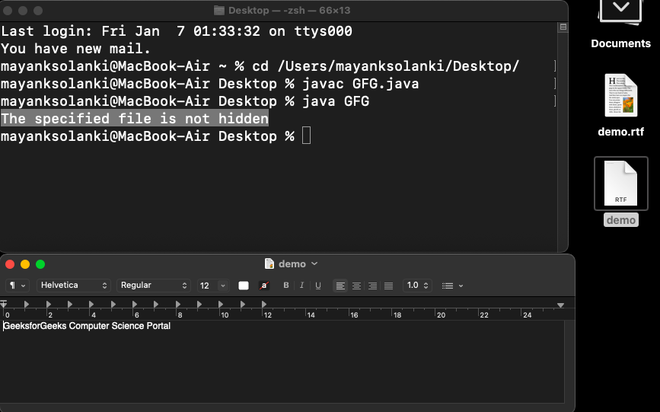The image size is (660, 412).
Task: Open the text color swatch
Action: point(243,286)
